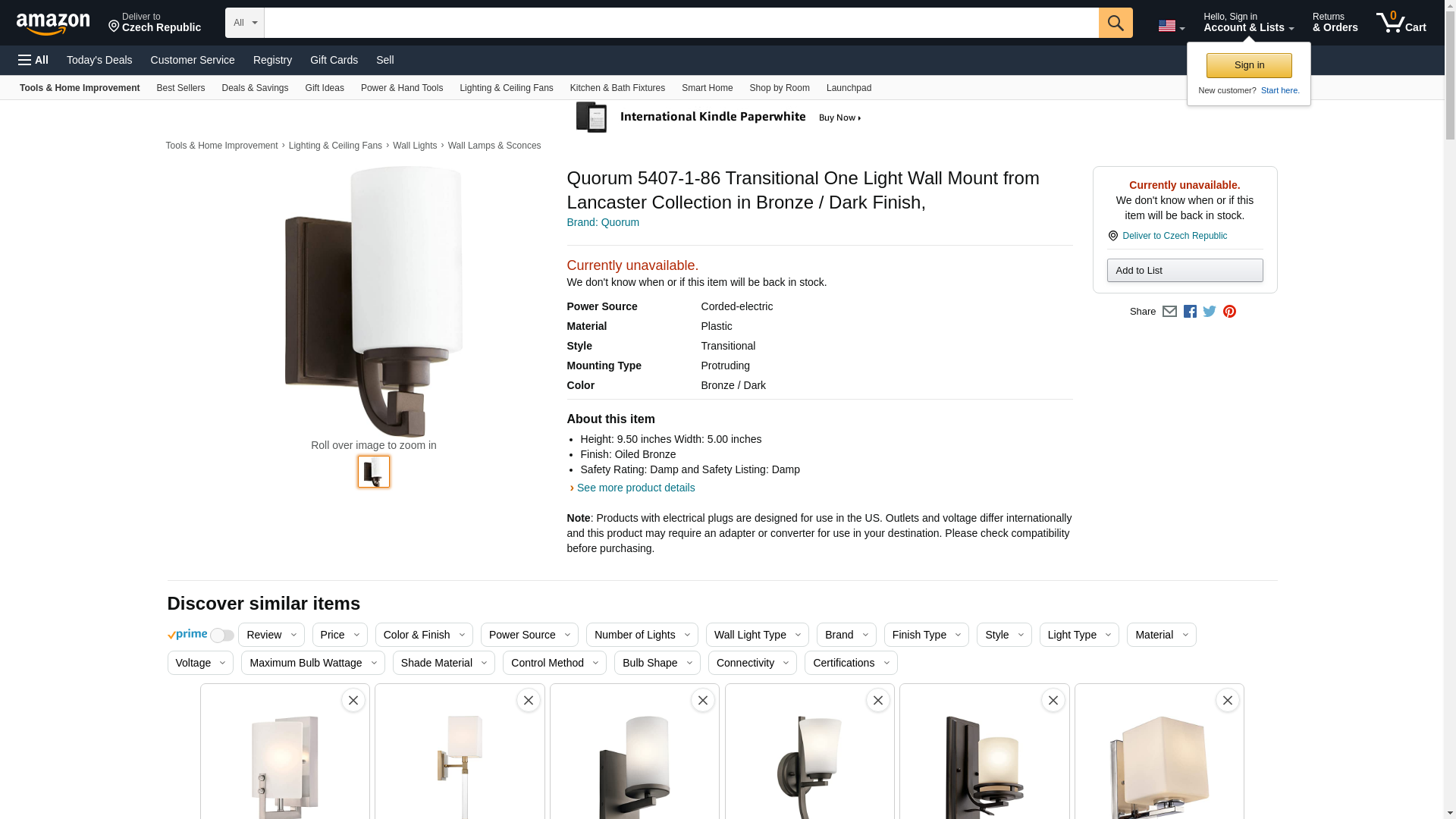Share product on Twitter icon

[1210, 312]
